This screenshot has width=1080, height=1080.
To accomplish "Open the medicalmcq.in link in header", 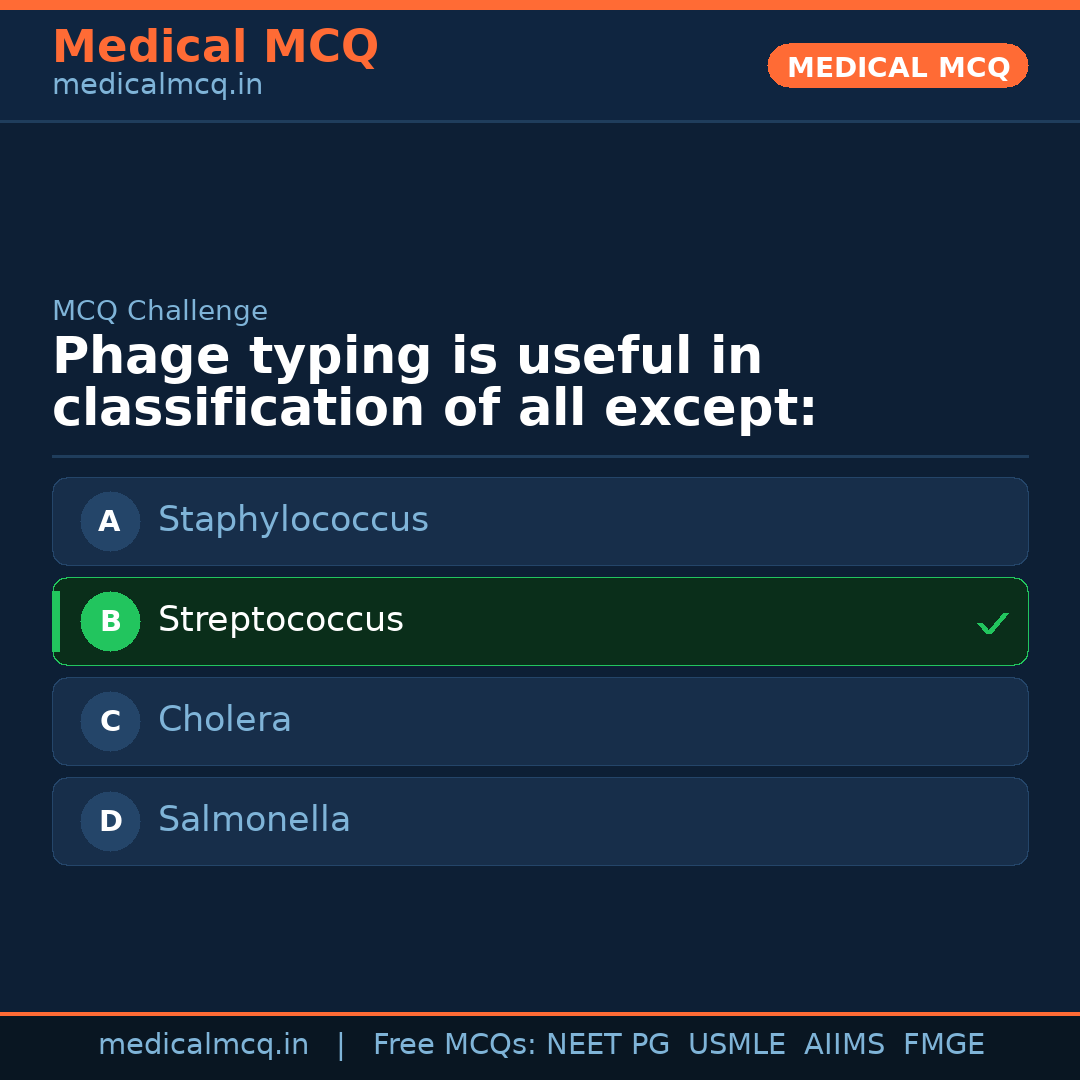I will click(x=157, y=86).
